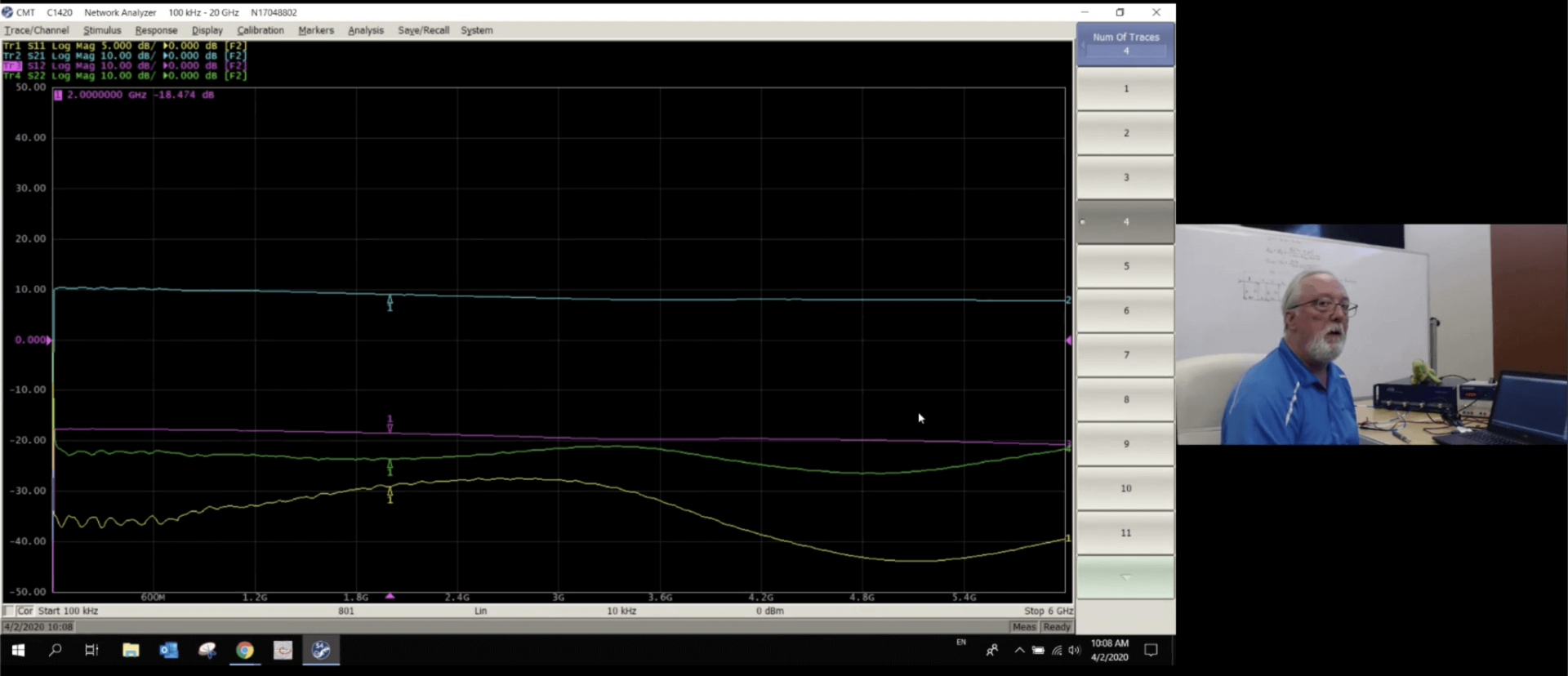
Task: Open Windows Task View
Action: point(91,650)
